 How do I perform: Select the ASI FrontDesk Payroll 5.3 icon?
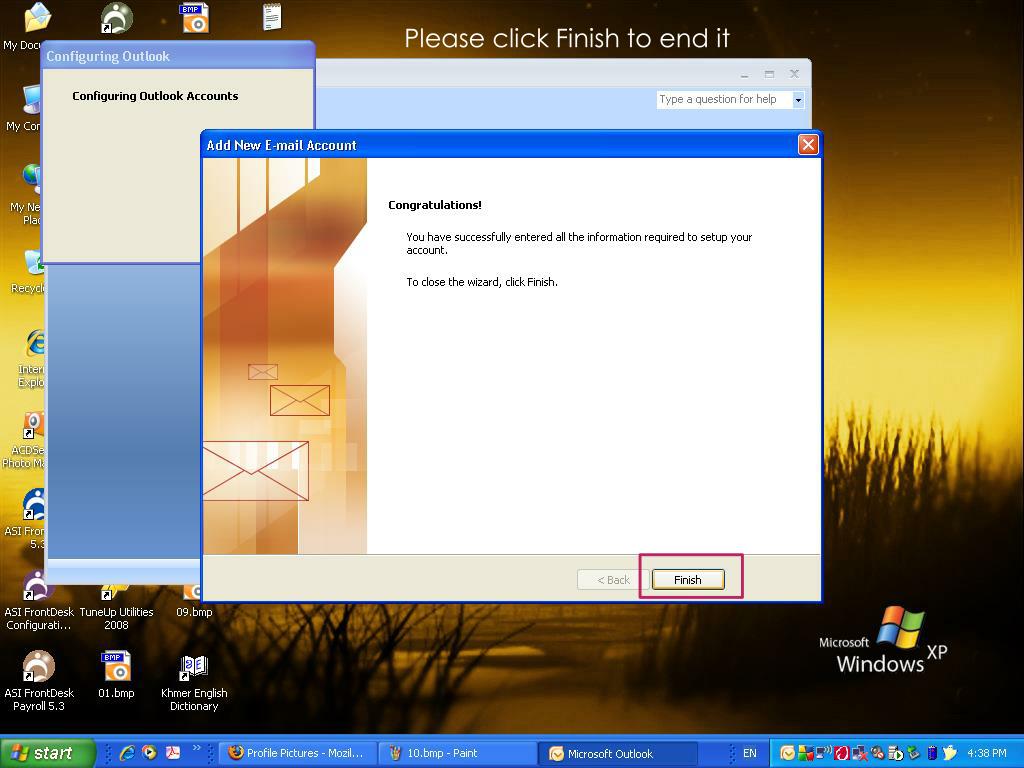(39, 666)
